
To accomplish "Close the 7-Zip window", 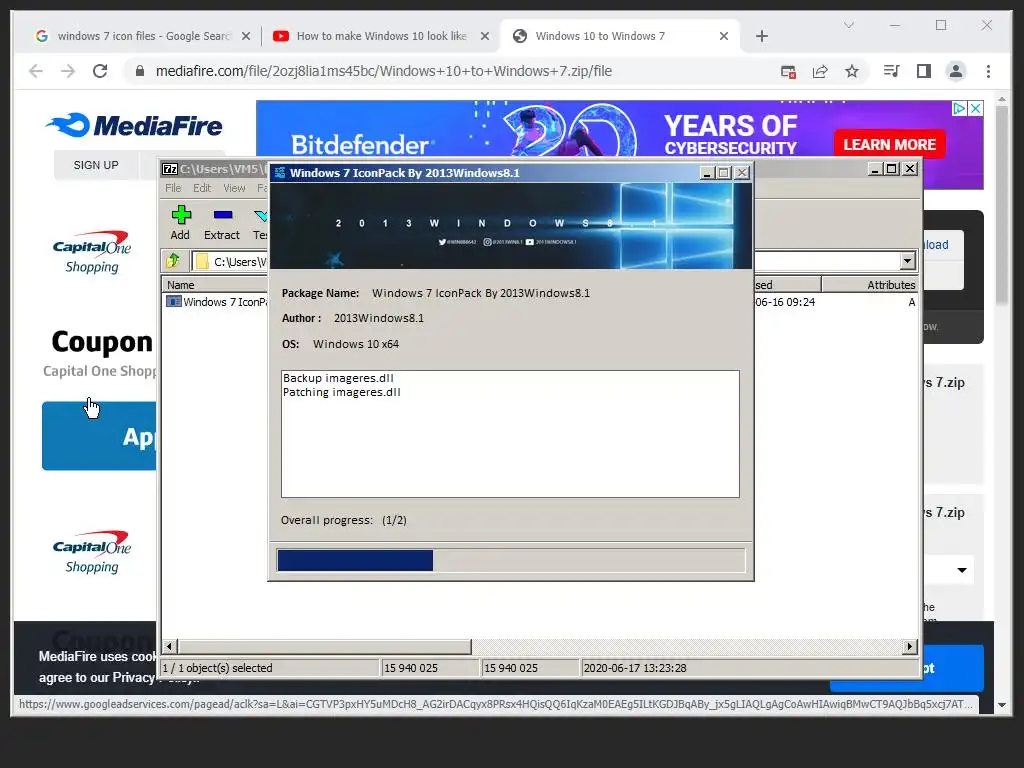I will pyautogui.click(x=910, y=168).
